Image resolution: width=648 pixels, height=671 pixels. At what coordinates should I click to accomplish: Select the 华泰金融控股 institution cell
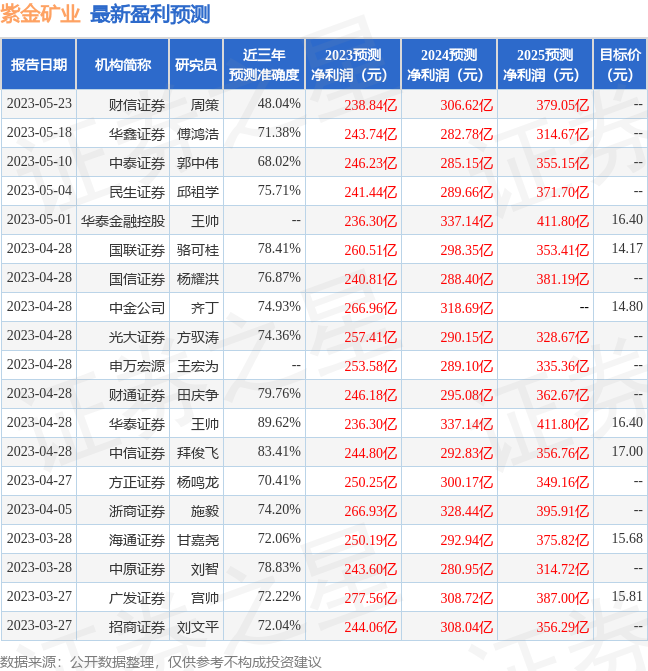point(123,221)
